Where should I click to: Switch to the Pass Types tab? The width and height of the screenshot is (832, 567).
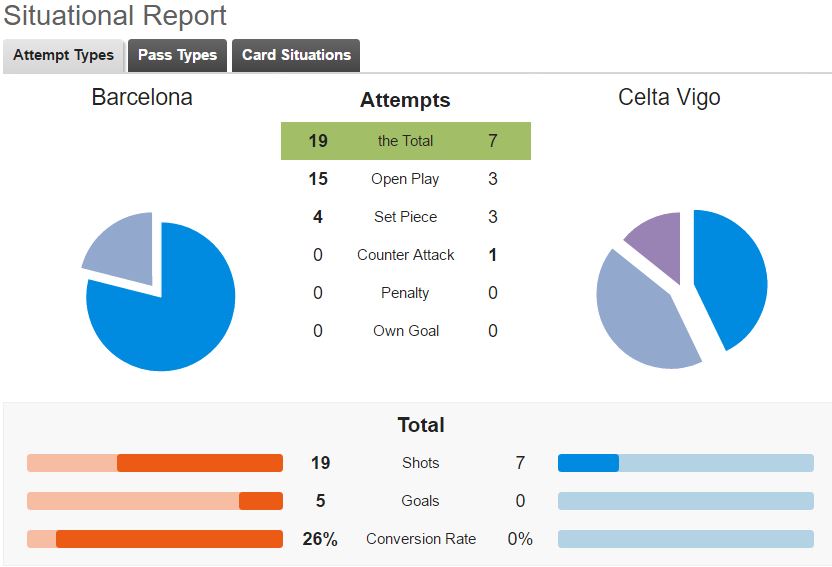(177, 55)
